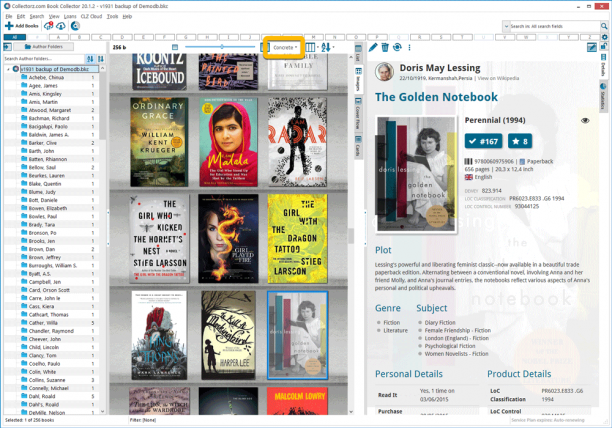Click the edit template icon in details toolbar
The image size is (612, 428).
pyautogui.click(x=592, y=47)
